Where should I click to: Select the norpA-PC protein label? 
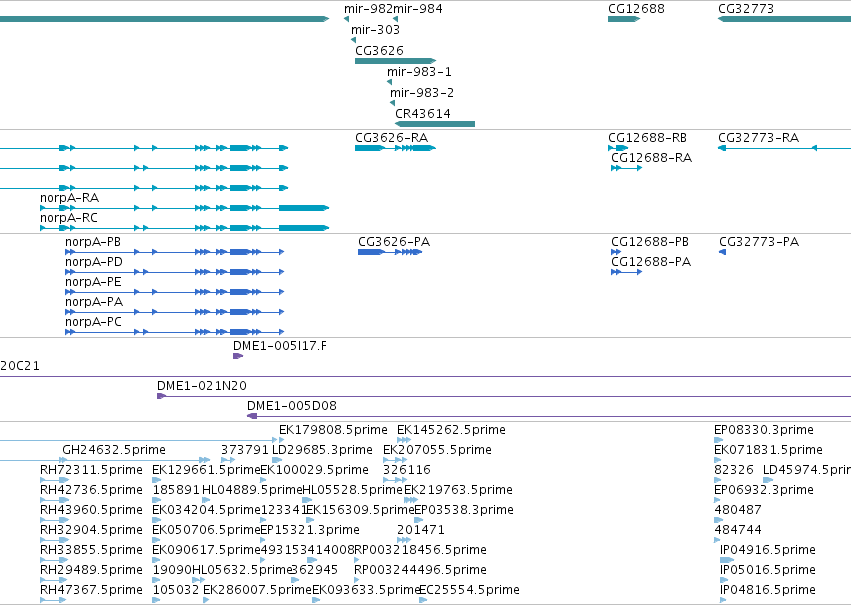point(93,322)
